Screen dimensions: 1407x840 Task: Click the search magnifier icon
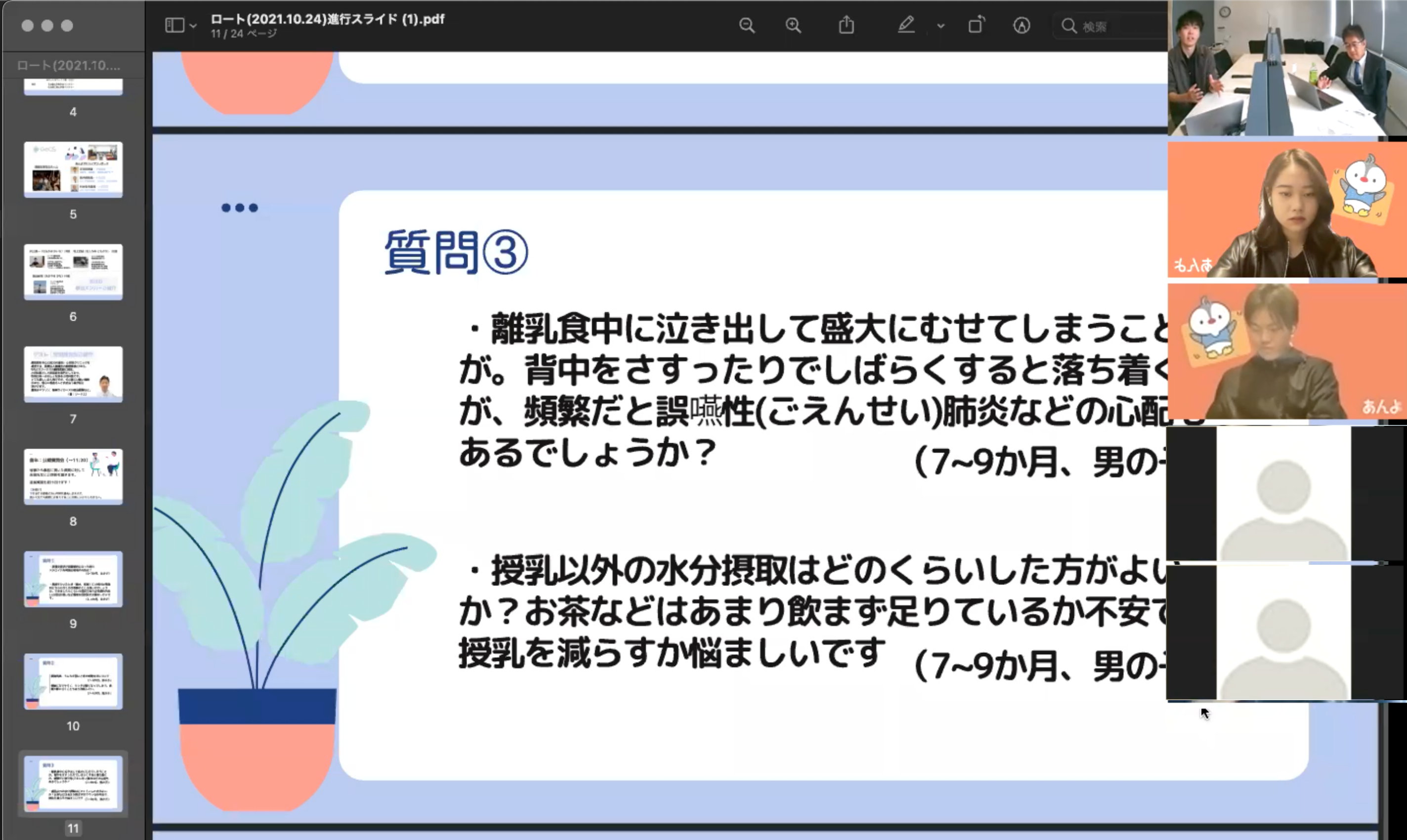pyautogui.click(x=1068, y=26)
